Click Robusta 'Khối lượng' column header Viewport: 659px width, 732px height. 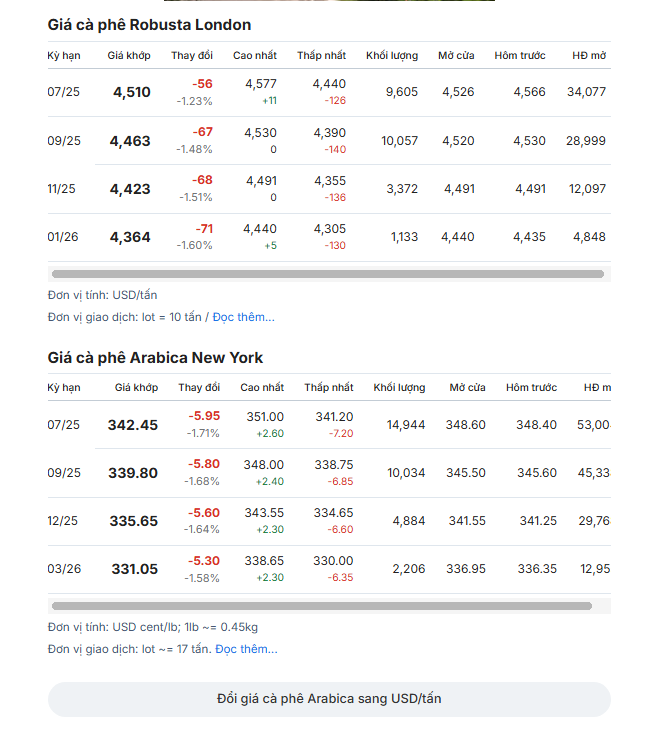(392, 56)
